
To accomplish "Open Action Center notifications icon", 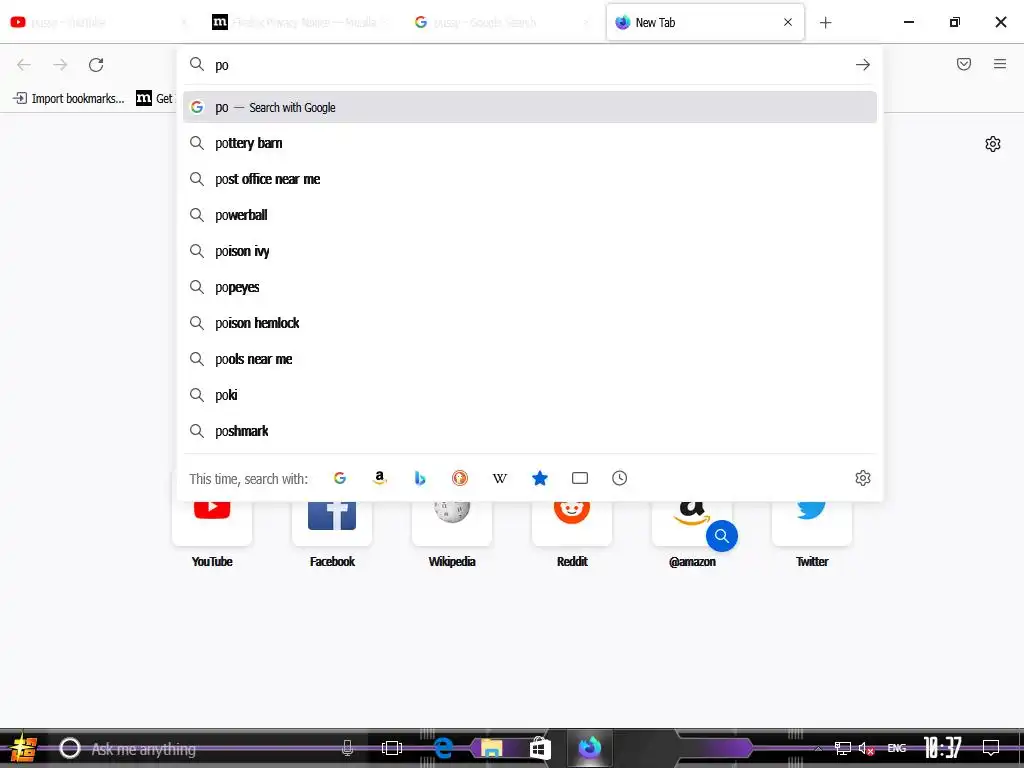I will (x=991, y=748).
